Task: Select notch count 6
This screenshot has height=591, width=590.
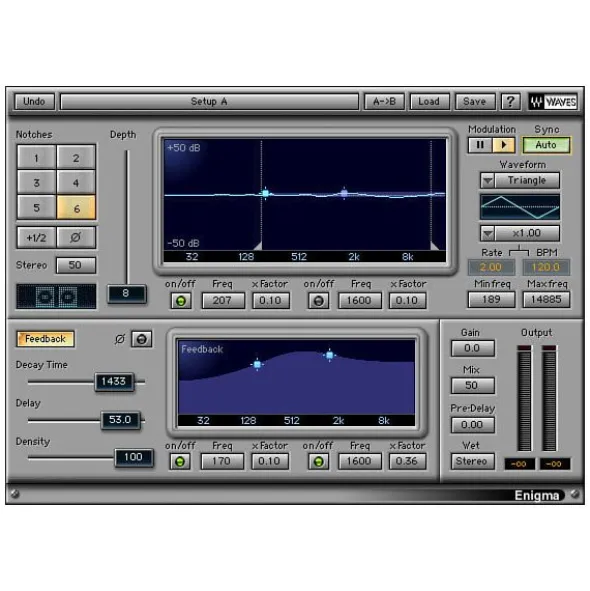Action: [76, 208]
